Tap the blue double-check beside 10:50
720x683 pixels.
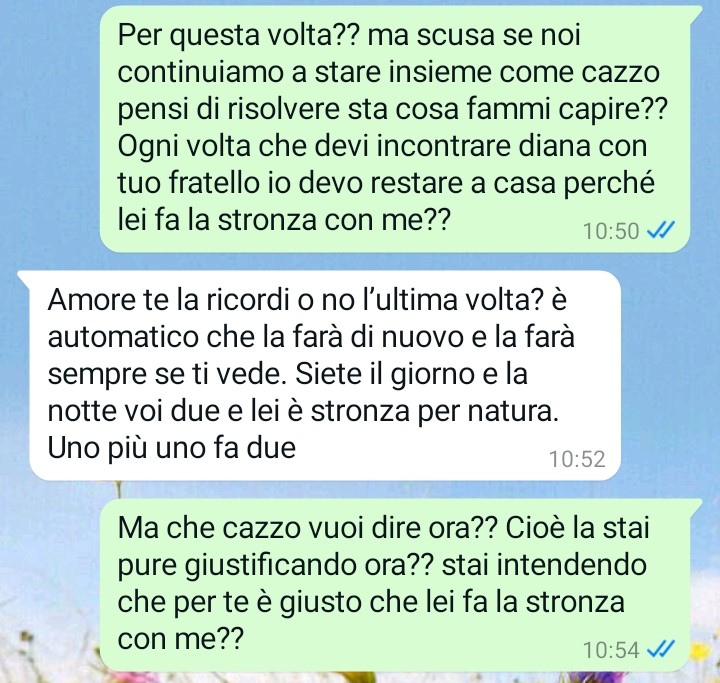point(661,230)
